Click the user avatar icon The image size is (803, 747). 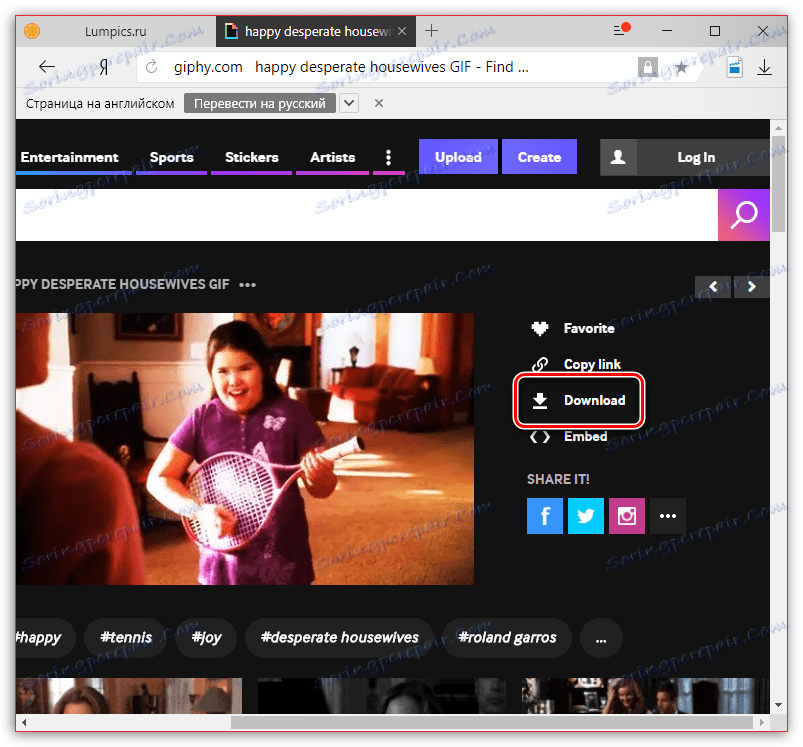[x=618, y=157]
